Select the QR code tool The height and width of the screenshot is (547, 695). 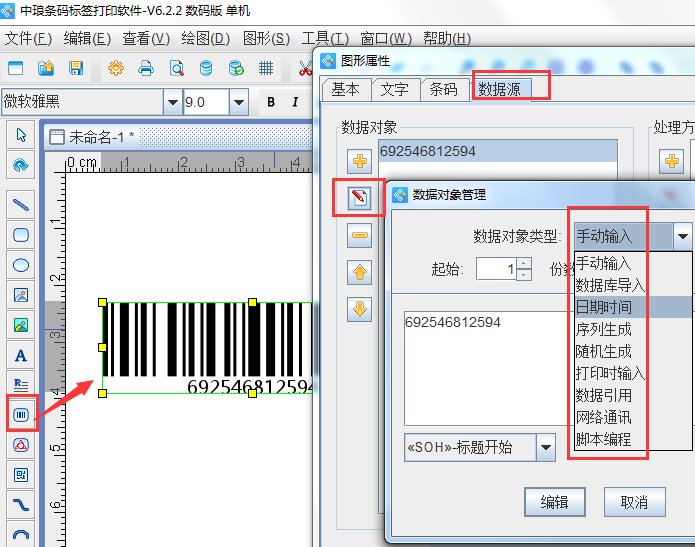[x=21, y=475]
